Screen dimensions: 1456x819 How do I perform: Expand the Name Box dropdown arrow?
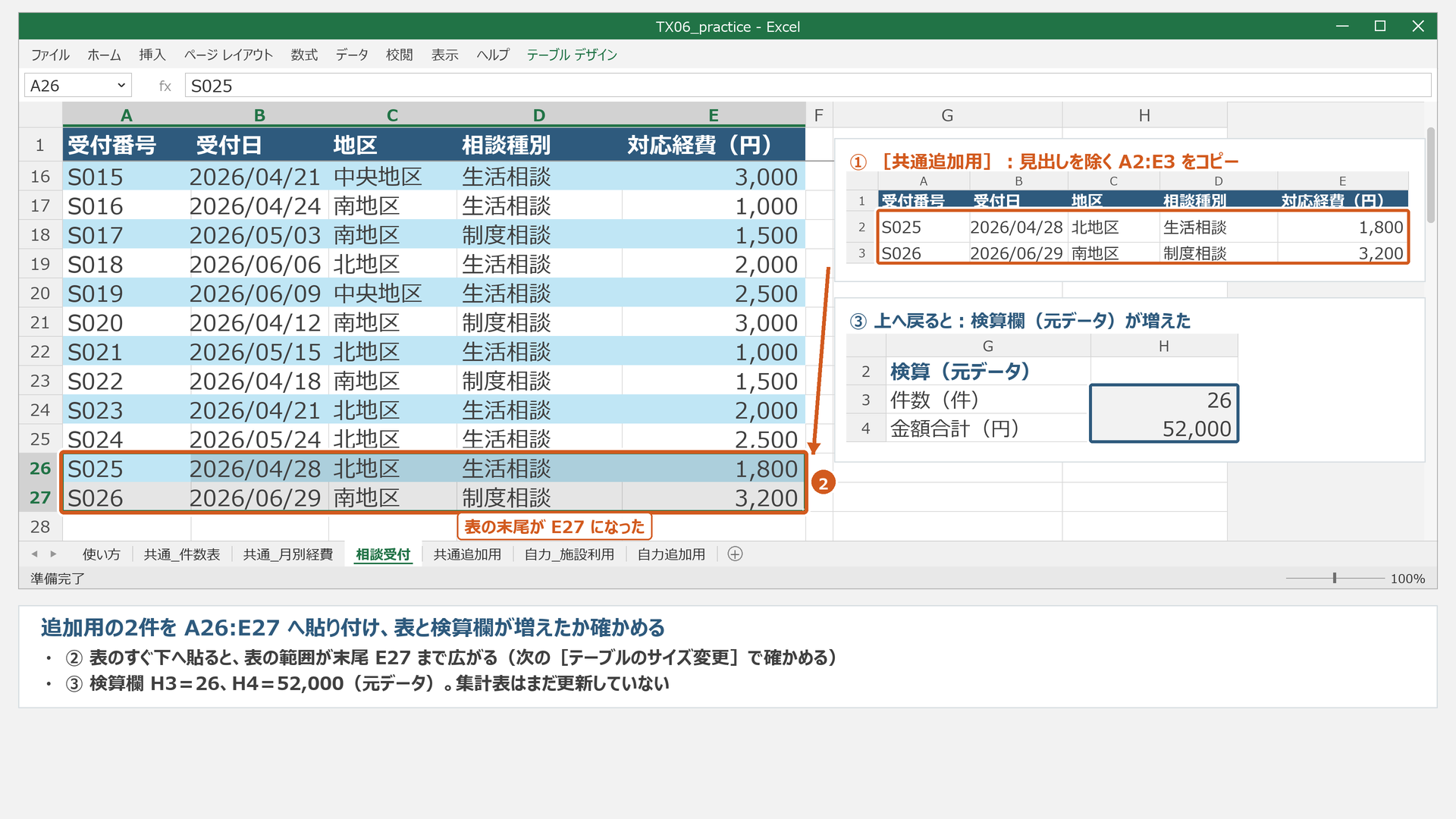pyautogui.click(x=121, y=86)
